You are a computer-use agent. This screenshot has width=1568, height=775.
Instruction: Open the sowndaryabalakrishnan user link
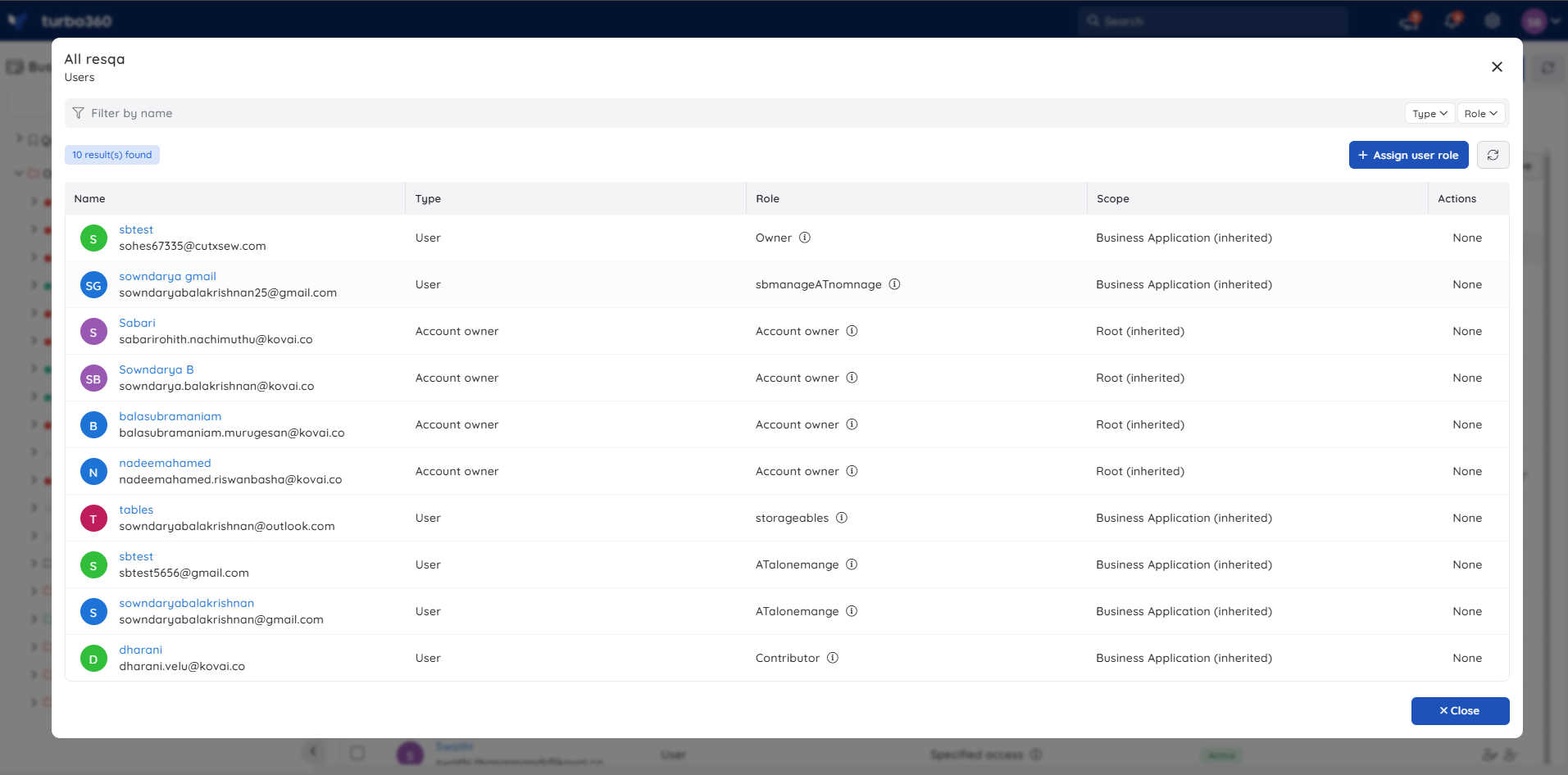[x=186, y=603]
